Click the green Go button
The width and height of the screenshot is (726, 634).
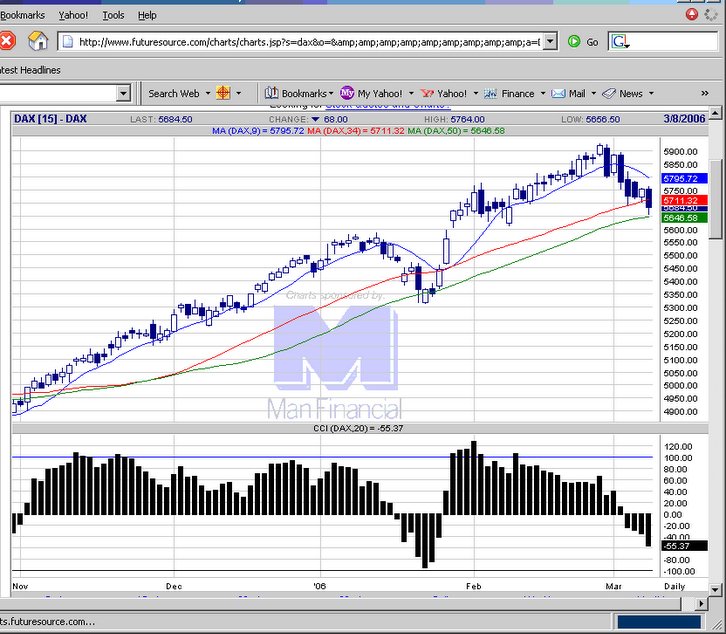point(583,42)
